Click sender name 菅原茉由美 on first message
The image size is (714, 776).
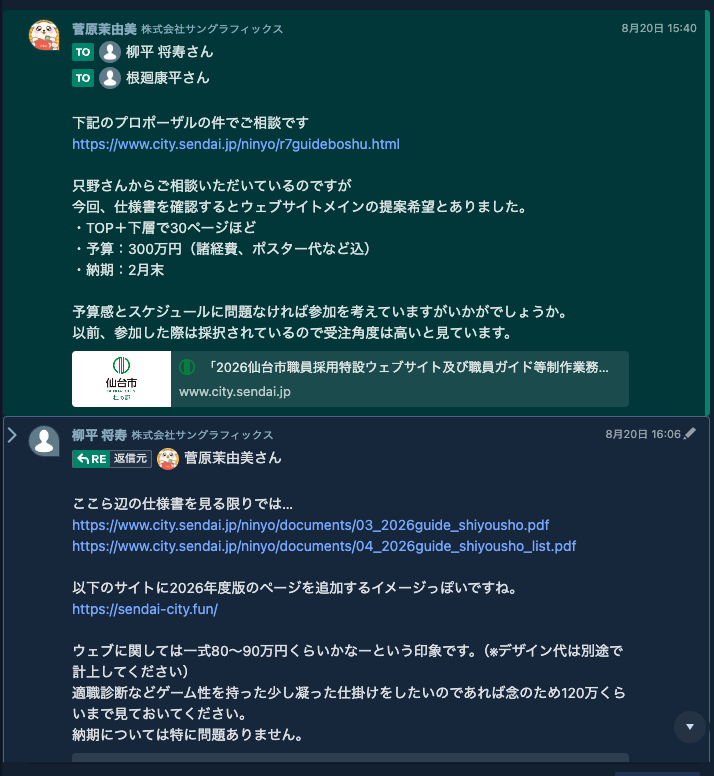(104, 29)
